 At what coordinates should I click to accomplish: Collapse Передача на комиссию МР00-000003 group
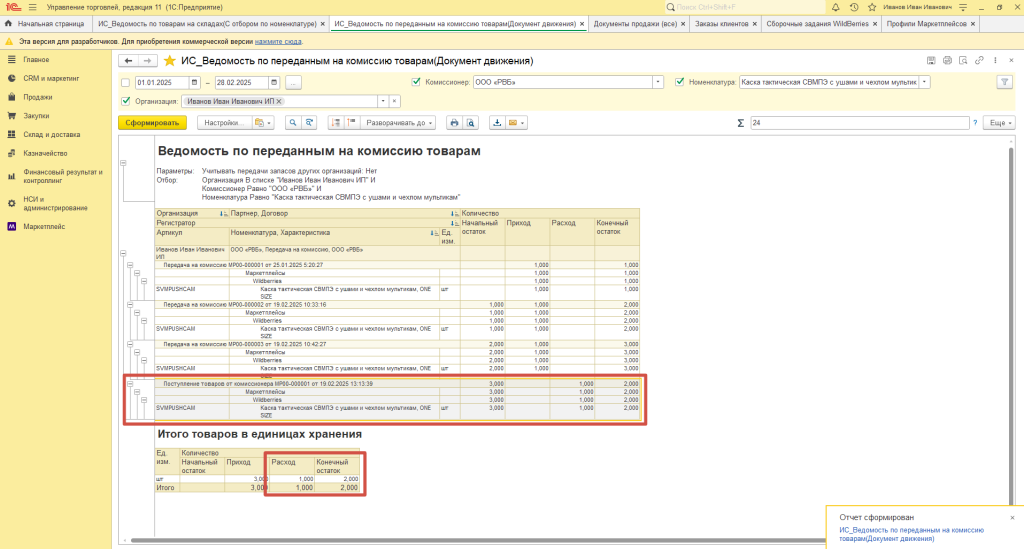130,344
